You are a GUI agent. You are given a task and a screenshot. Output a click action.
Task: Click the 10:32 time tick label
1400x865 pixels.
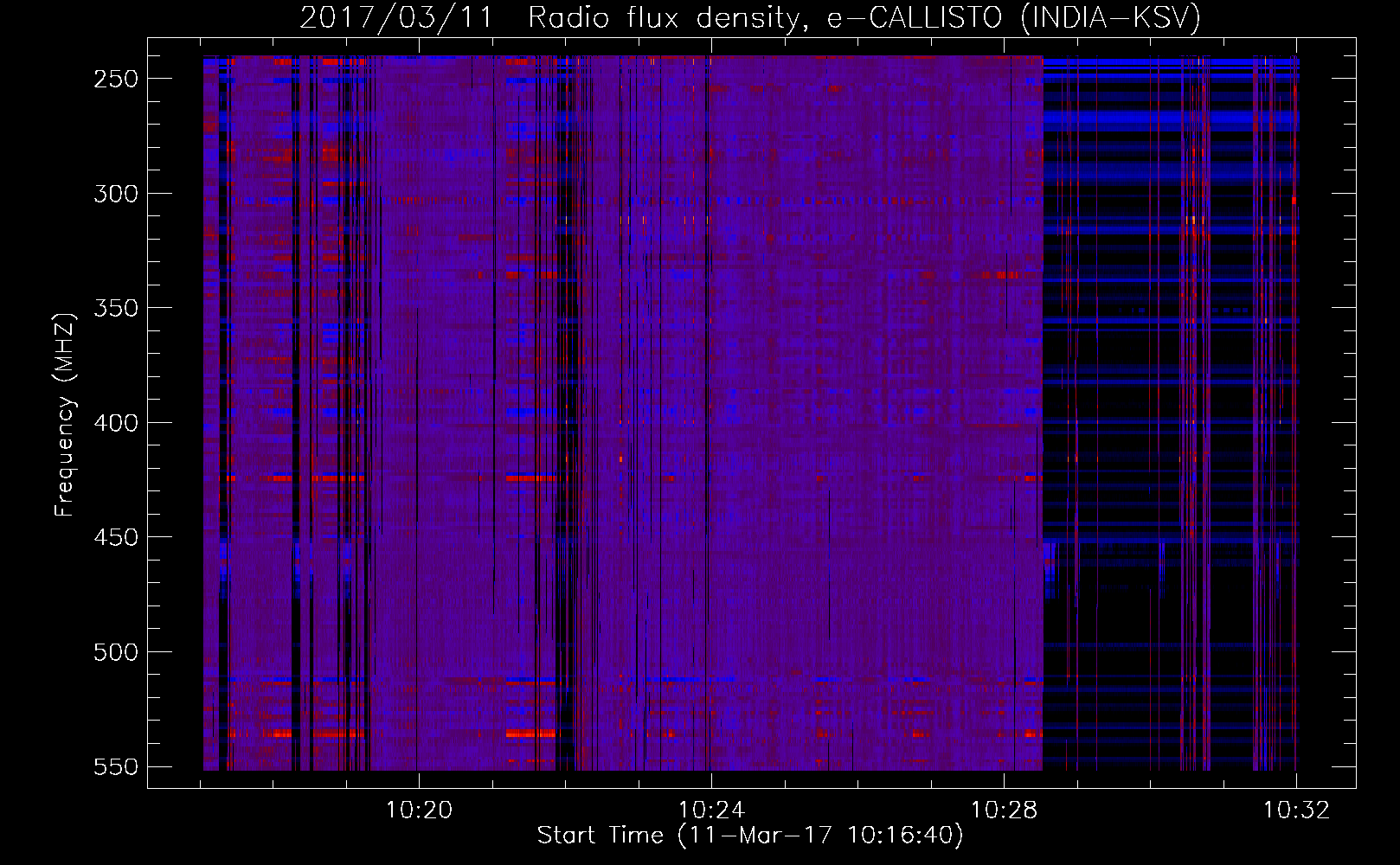click(1296, 810)
